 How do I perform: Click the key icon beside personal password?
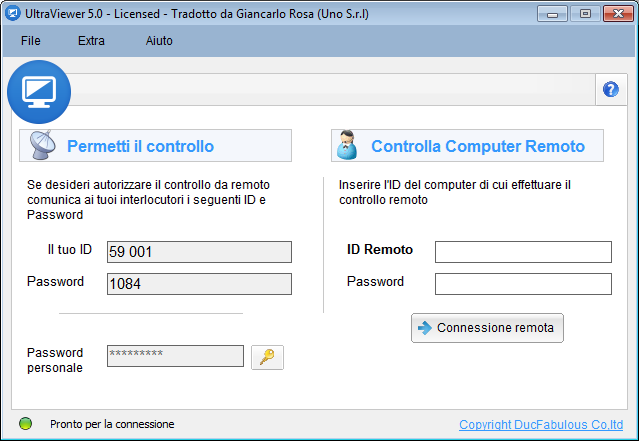pyautogui.click(x=267, y=357)
